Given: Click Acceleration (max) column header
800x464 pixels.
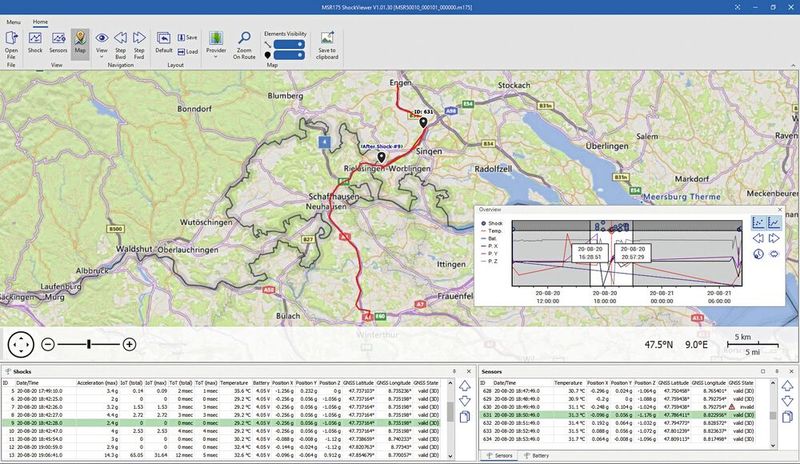Looking at the screenshot, I should pyautogui.click(x=97, y=382).
